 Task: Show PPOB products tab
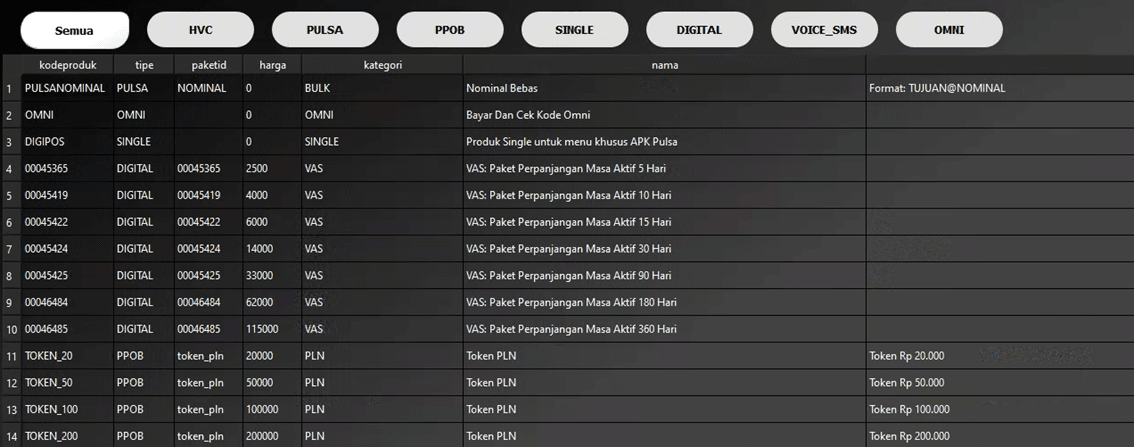450,30
